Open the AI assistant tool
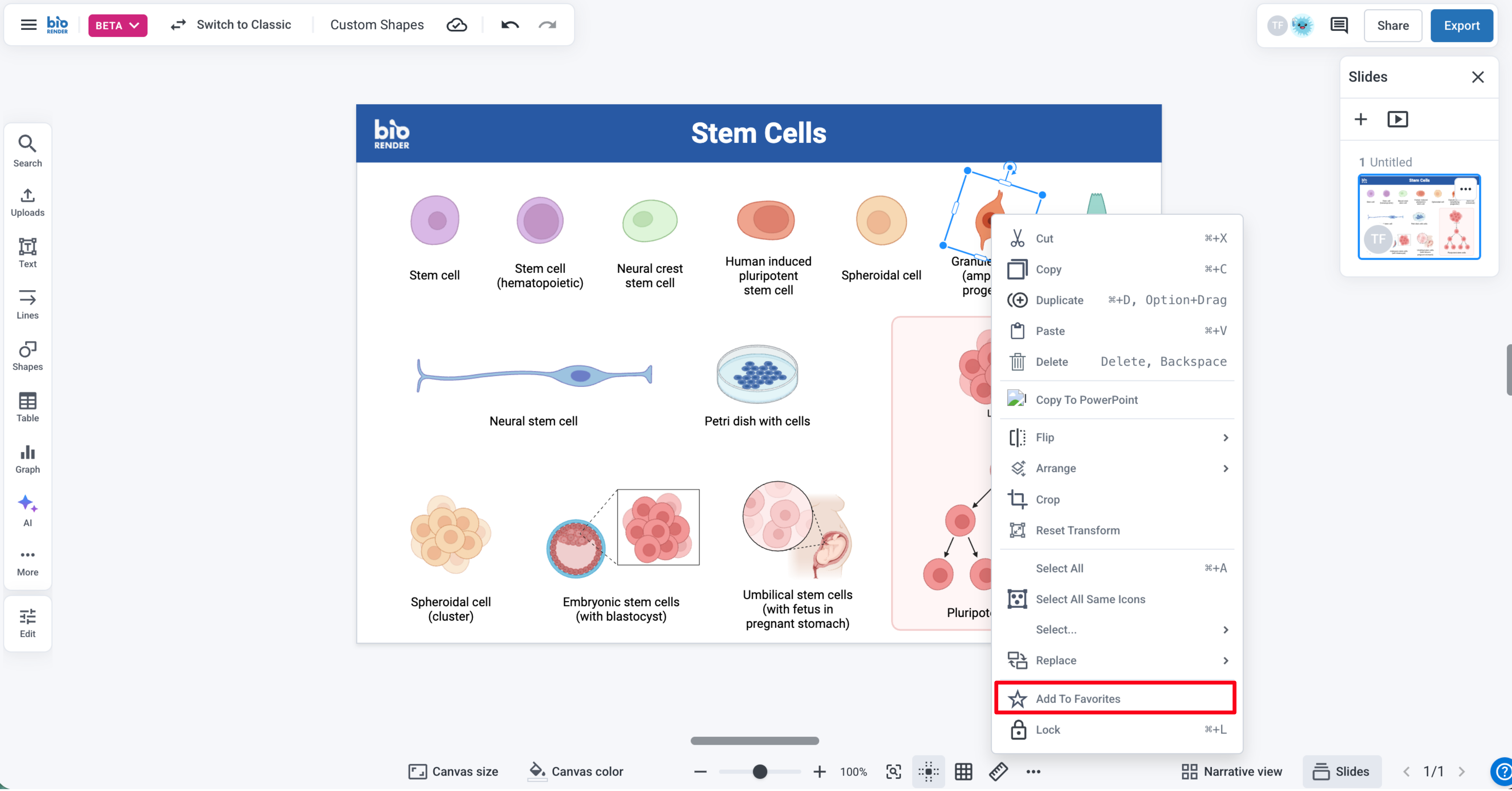The image size is (1512, 791). click(x=27, y=511)
